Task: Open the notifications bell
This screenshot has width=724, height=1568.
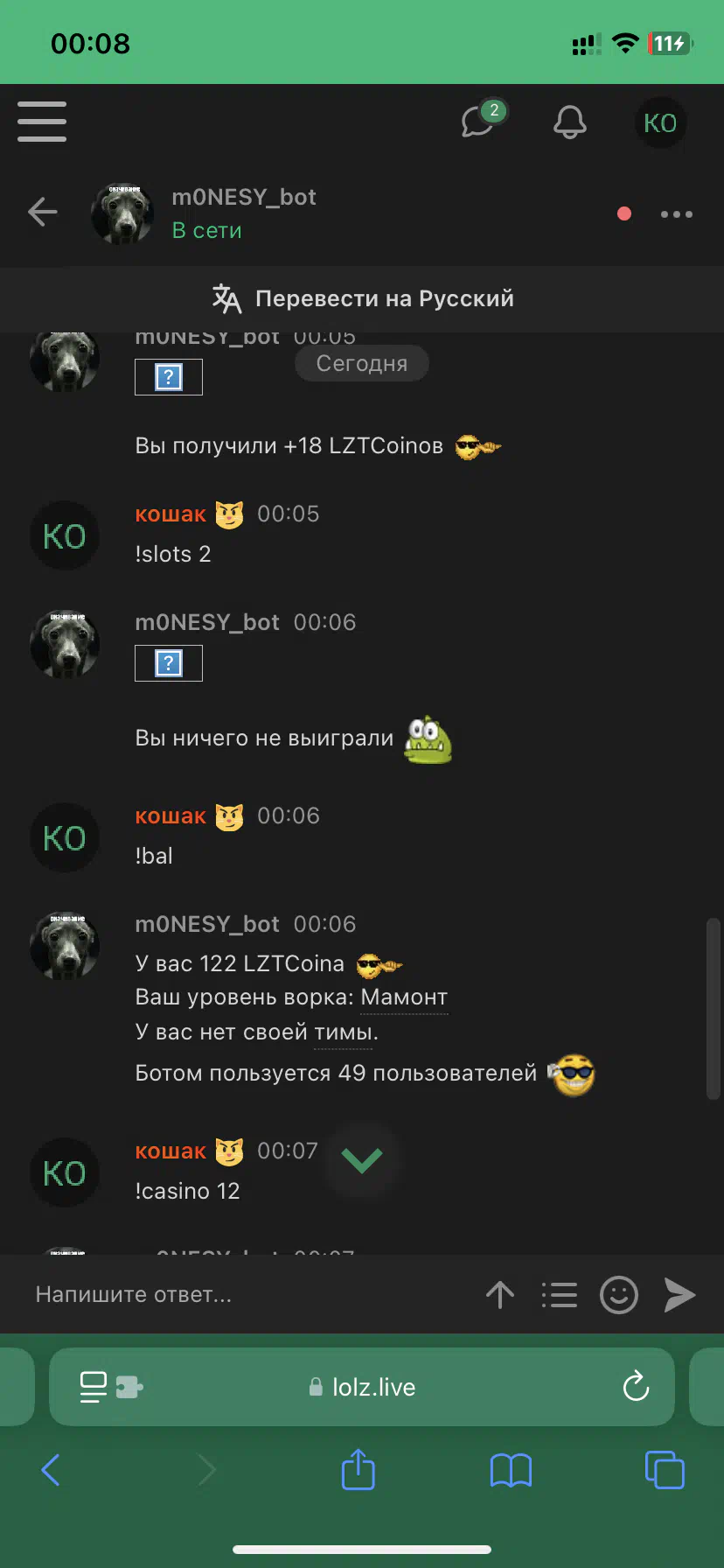Action: tap(570, 122)
